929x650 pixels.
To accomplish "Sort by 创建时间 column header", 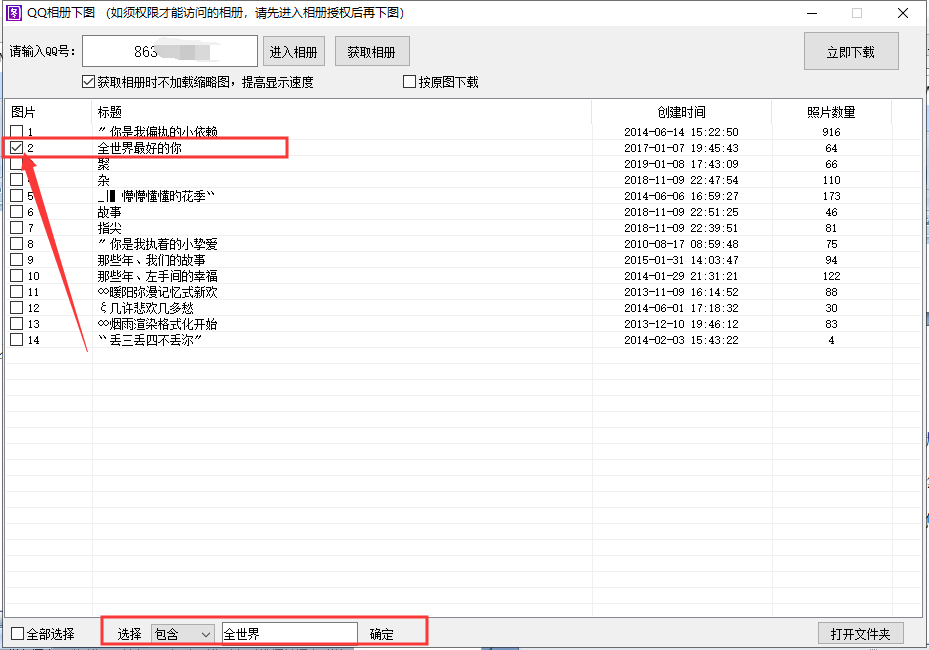I will pyautogui.click(x=681, y=112).
